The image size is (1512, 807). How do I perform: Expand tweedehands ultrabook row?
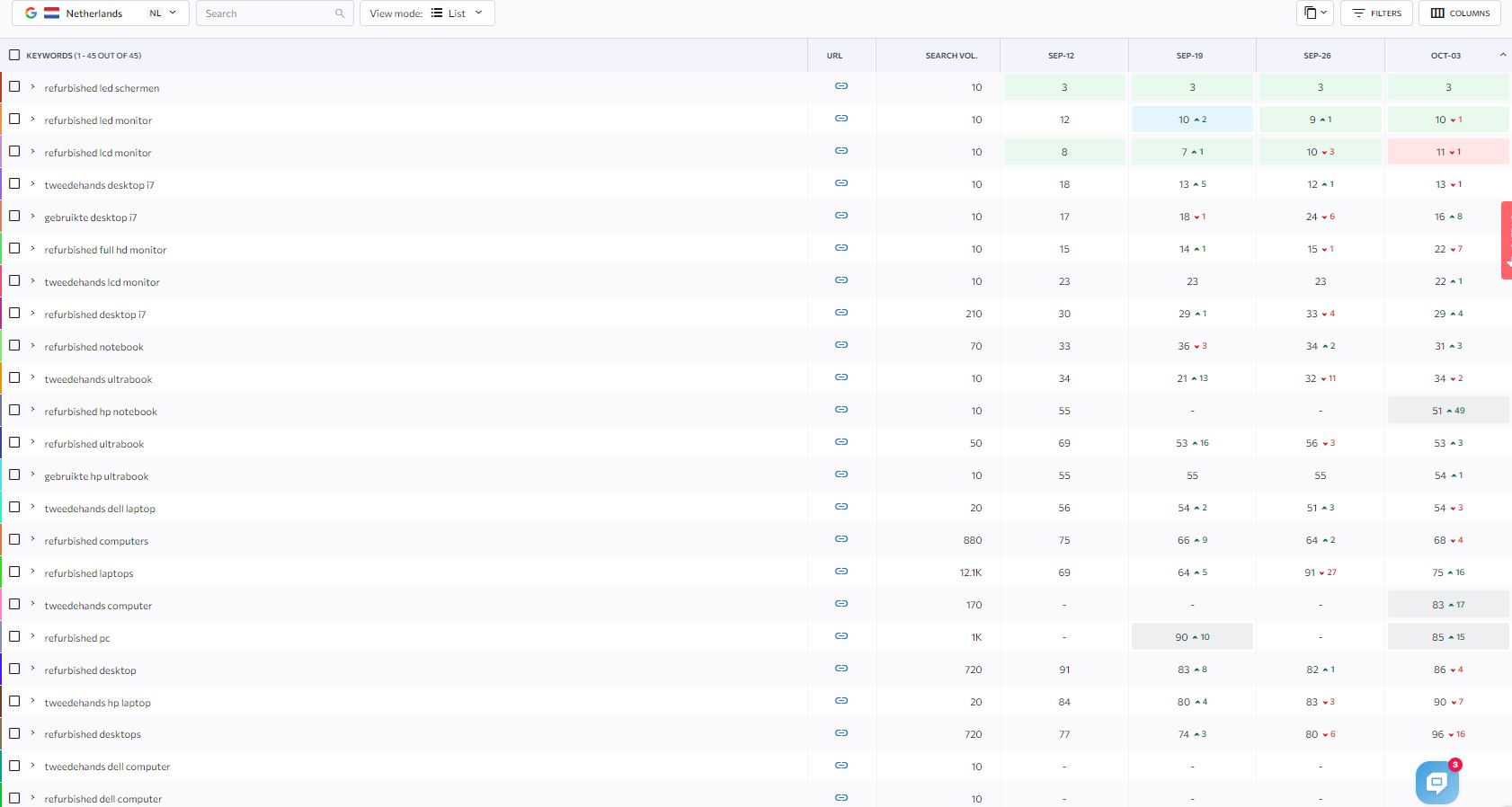tap(32, 377)
